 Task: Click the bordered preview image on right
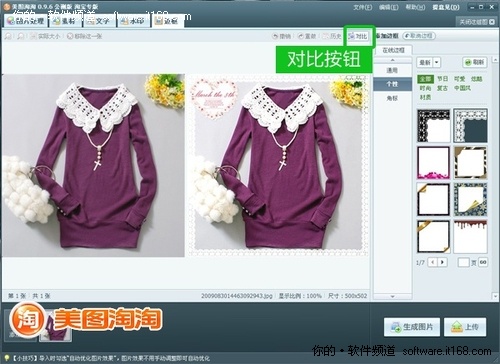point(278,166)
